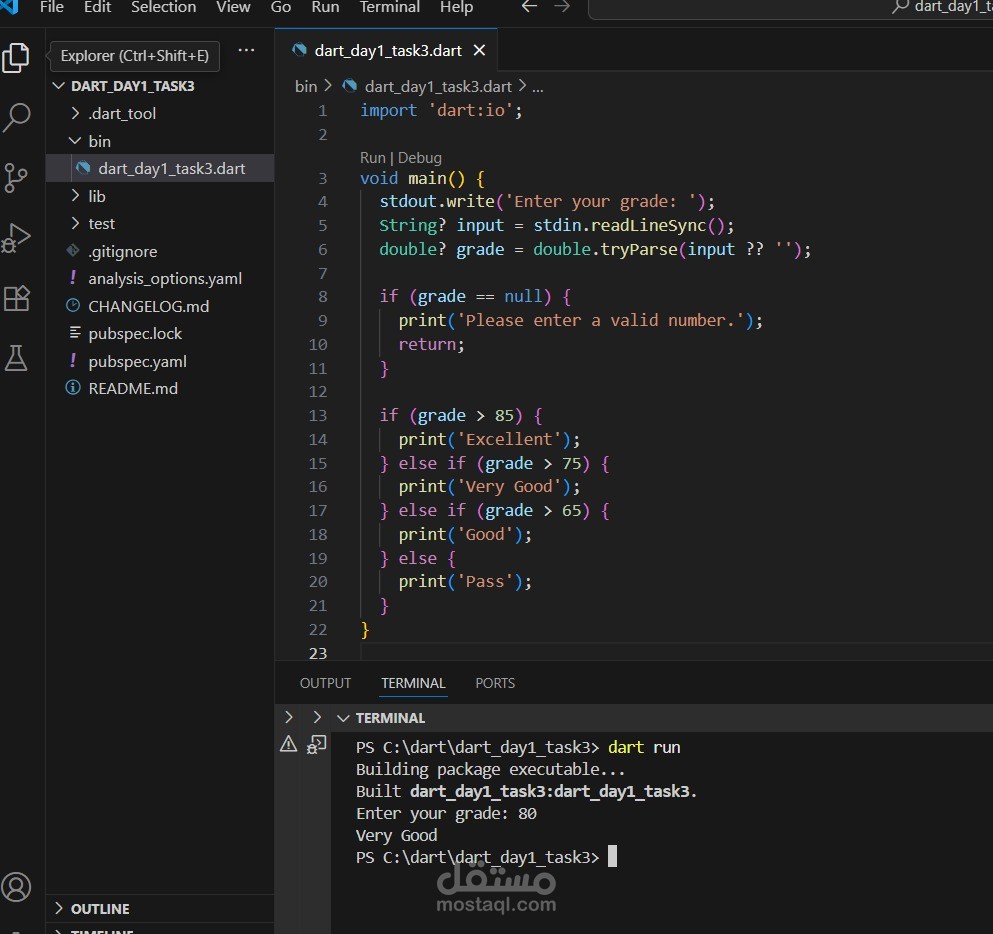Click the bin breadcrumb segment
This screenshot has height=934, width=993.
click(306, 87)
